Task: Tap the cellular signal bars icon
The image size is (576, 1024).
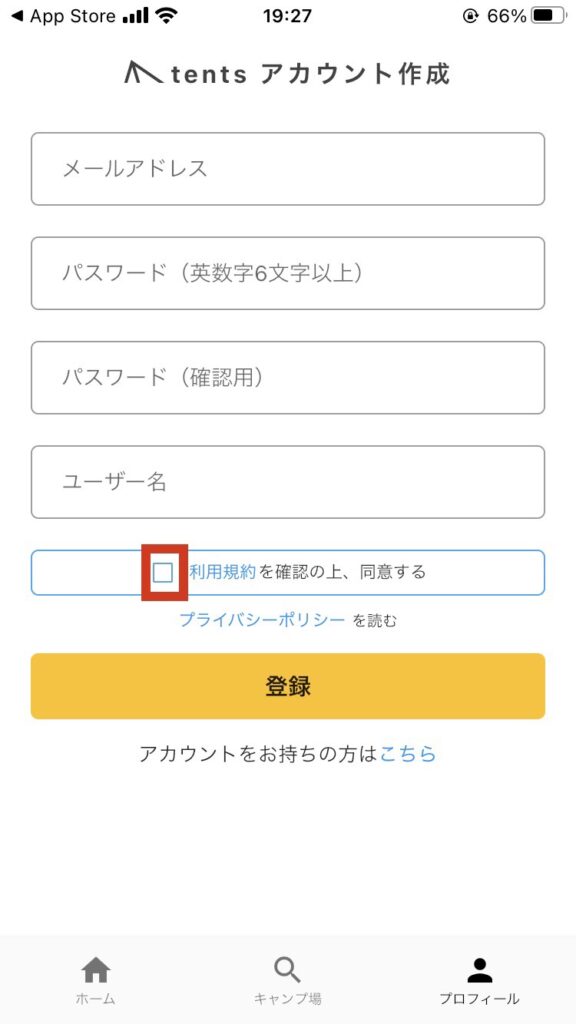Action: 136,16
